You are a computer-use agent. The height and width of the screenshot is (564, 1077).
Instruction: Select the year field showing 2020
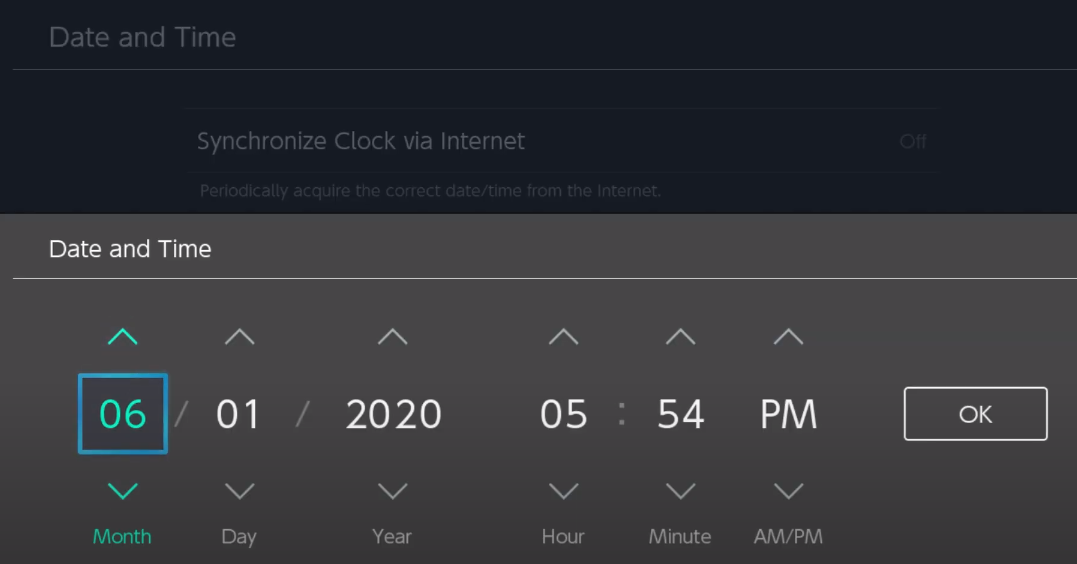tap(393, 414)
